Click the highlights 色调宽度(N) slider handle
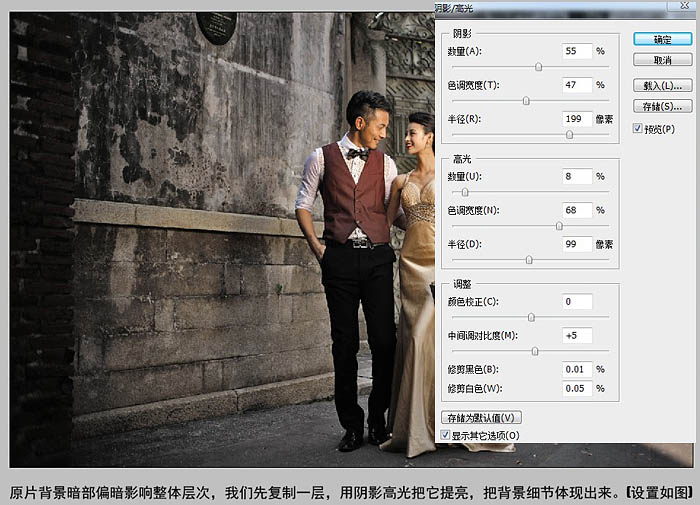Image resolution: width=700 pixels, height=505 pixels. pyautogui.click(x=559, y=226)
